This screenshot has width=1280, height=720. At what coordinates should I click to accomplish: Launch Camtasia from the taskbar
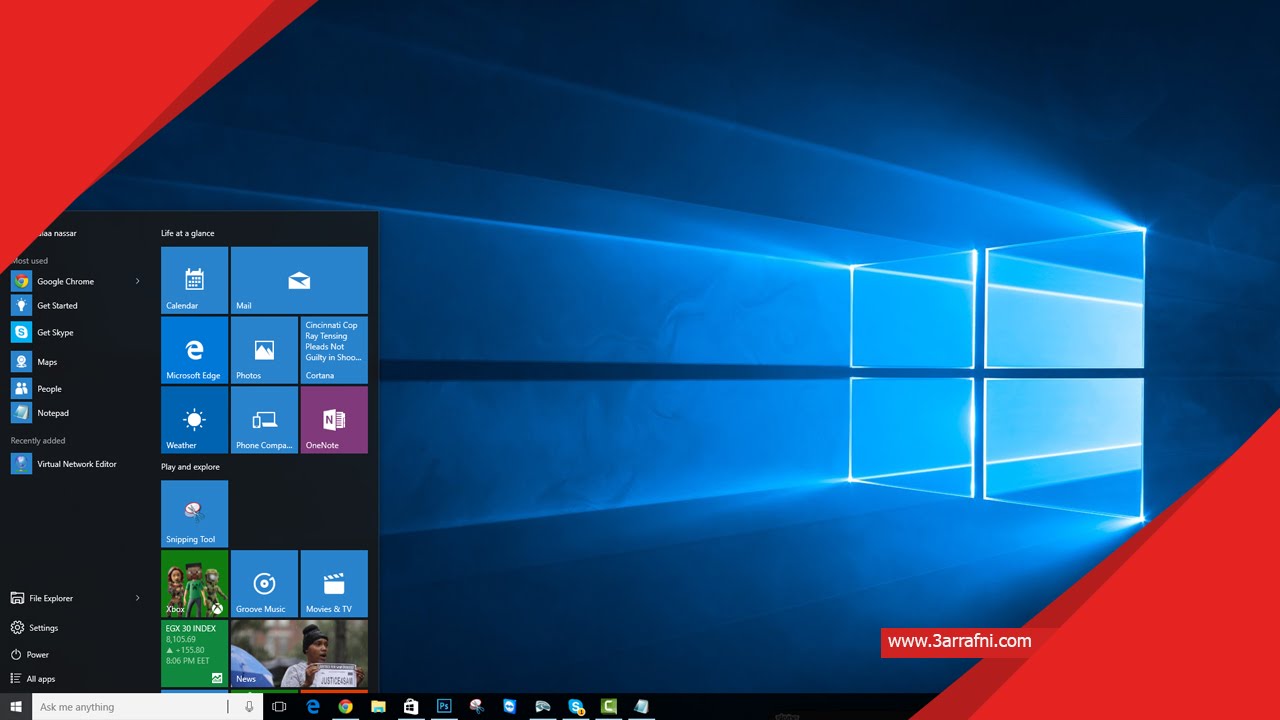608,707
